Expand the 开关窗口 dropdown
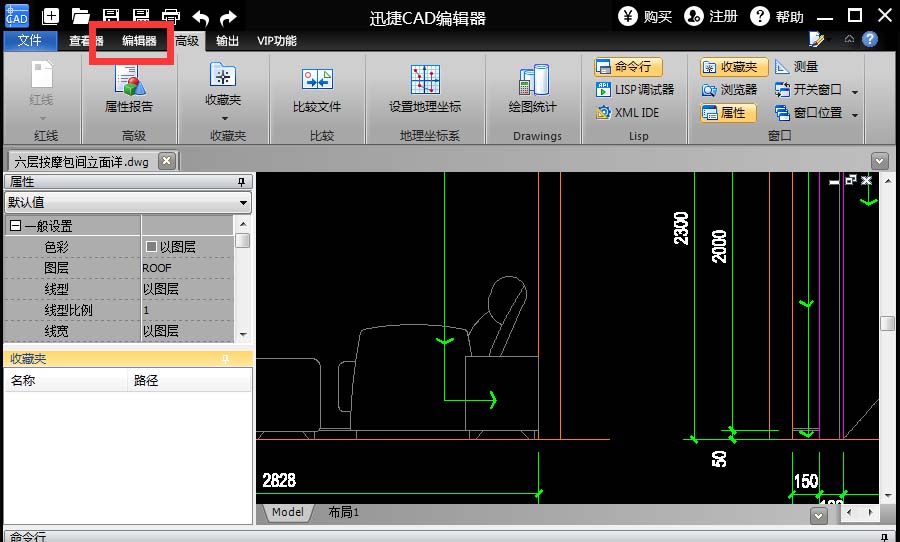This screenshot has width=900, height=542. point(855,92)
